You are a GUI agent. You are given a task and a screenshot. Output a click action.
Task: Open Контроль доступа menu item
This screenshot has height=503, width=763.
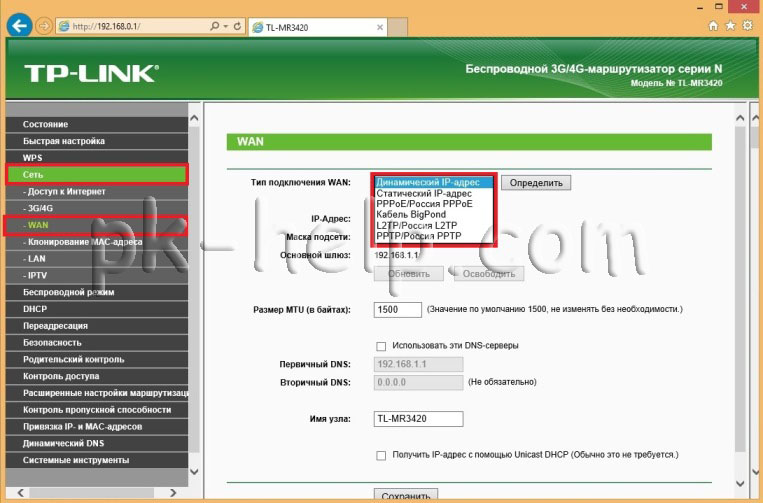click(97, 376)
